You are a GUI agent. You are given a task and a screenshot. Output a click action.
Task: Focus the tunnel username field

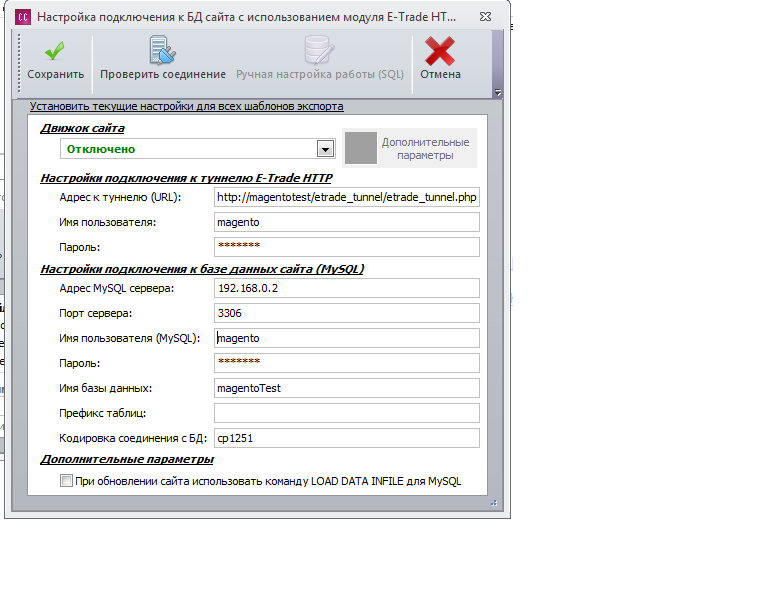click(x=347, y=222)
